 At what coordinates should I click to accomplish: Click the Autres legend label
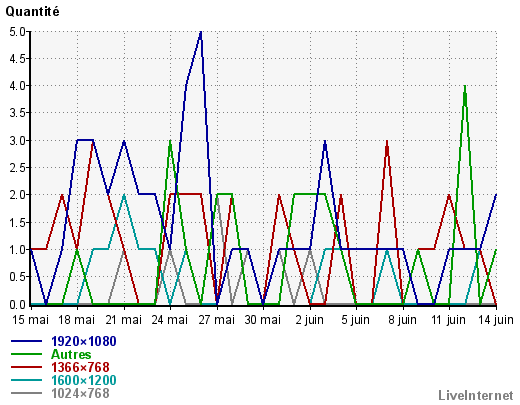71,354
